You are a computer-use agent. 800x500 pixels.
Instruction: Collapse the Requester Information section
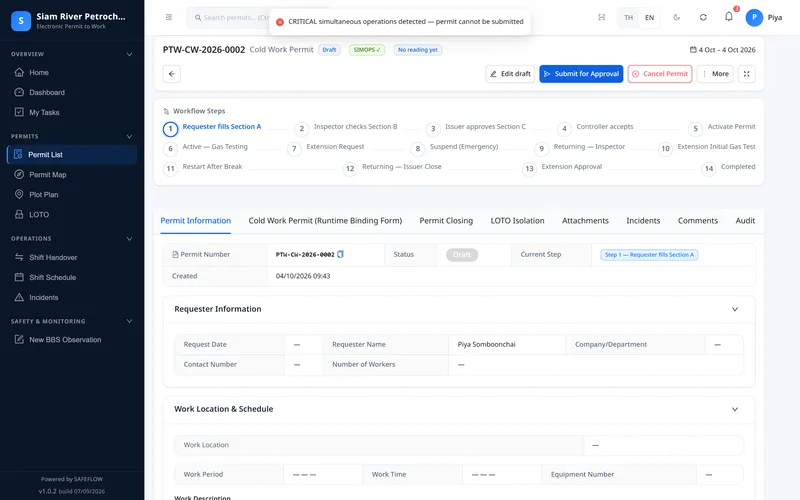[735, 309]
